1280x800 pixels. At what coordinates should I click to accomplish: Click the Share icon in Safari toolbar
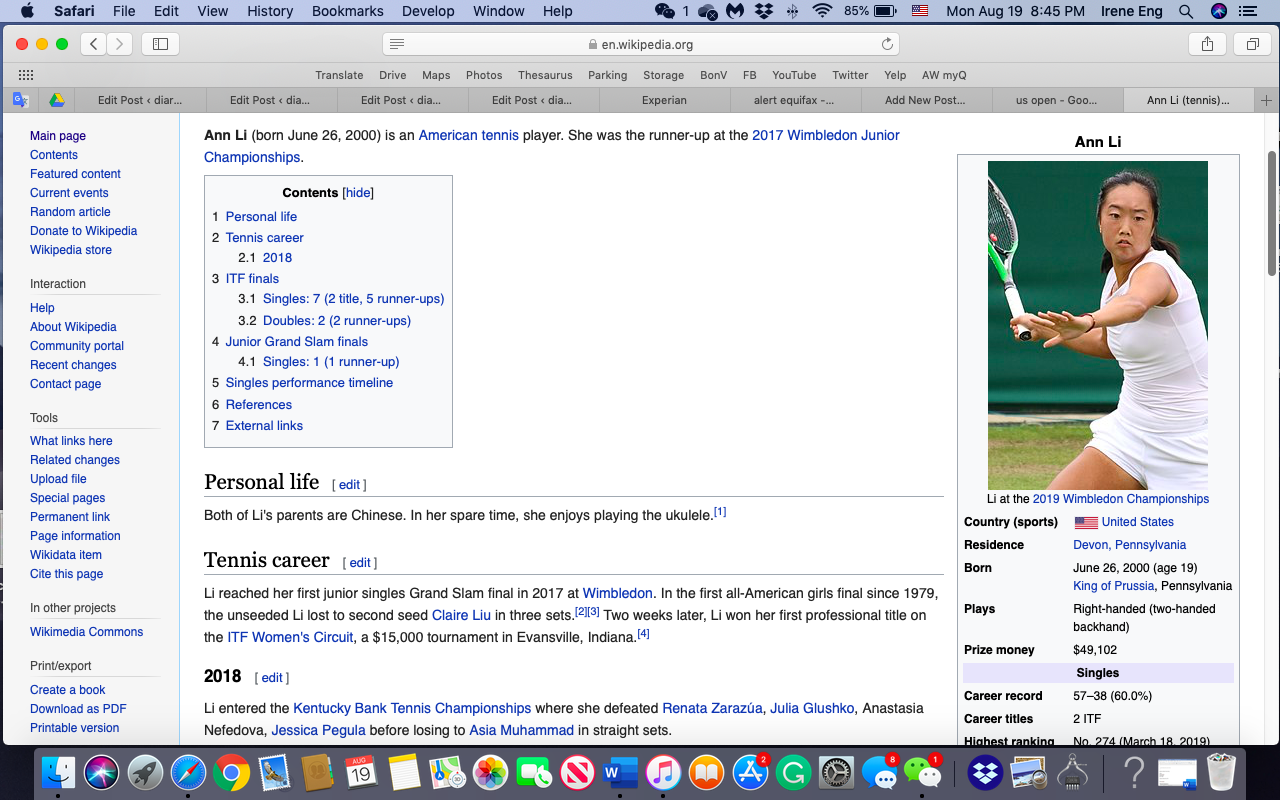click(x=1207, y=44)
